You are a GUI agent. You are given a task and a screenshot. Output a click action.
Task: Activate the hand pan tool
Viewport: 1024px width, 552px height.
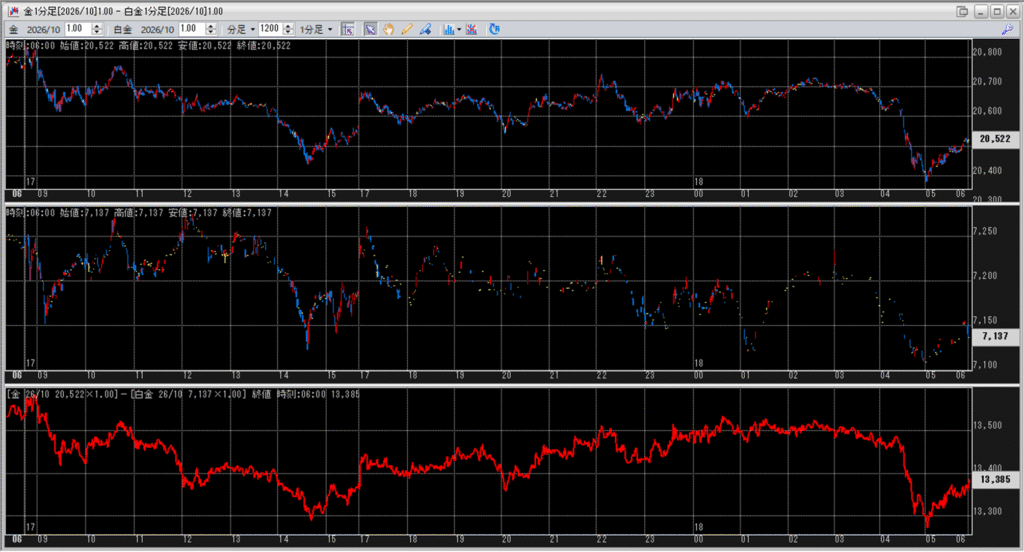point(388,29)
